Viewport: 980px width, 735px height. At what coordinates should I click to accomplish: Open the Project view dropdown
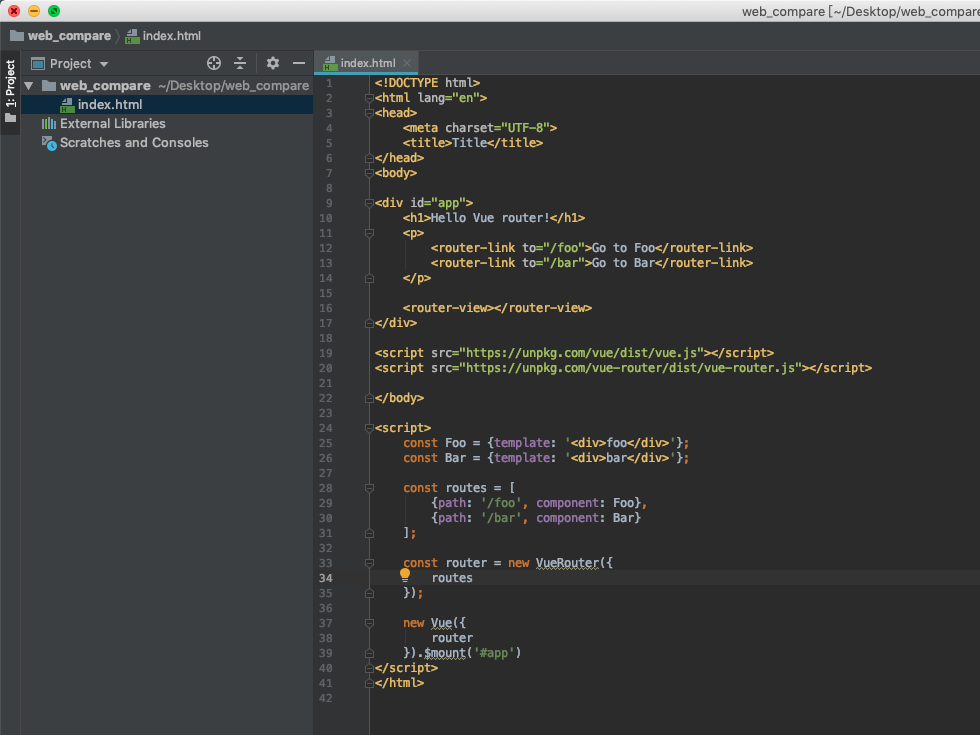[x=79, y=64]
